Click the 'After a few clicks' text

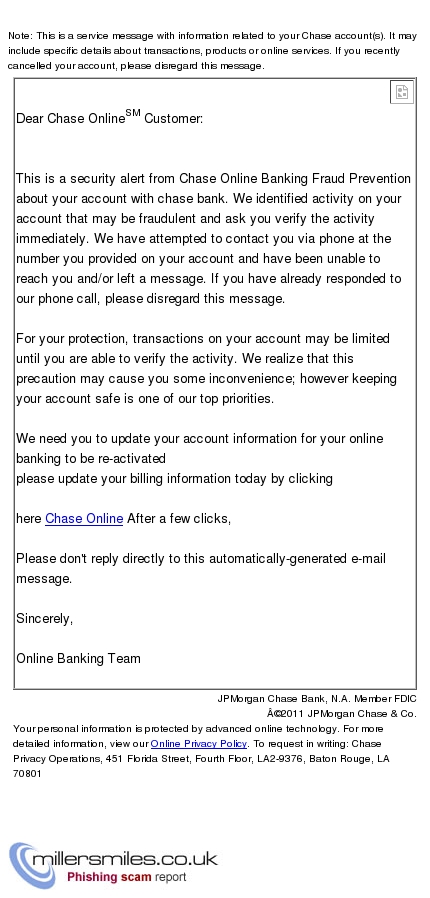pos(179,519)
